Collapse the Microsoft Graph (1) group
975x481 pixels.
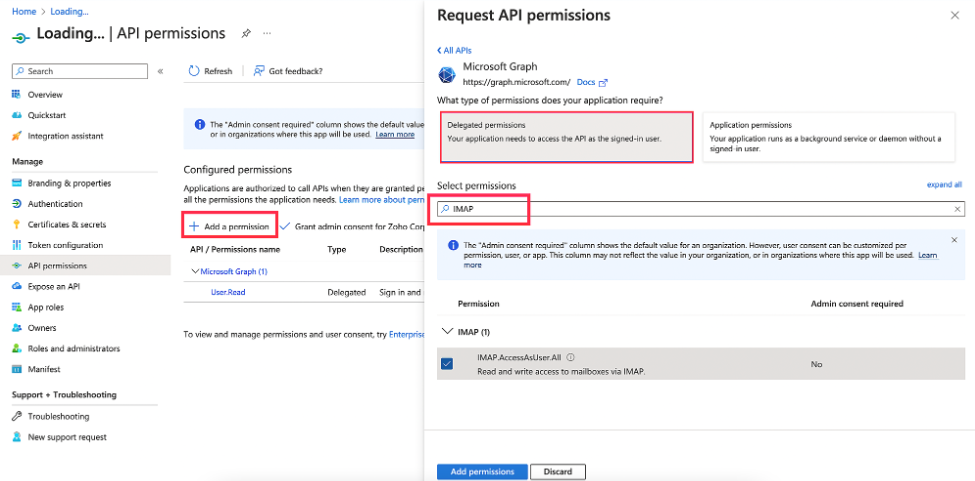[195, 271]
